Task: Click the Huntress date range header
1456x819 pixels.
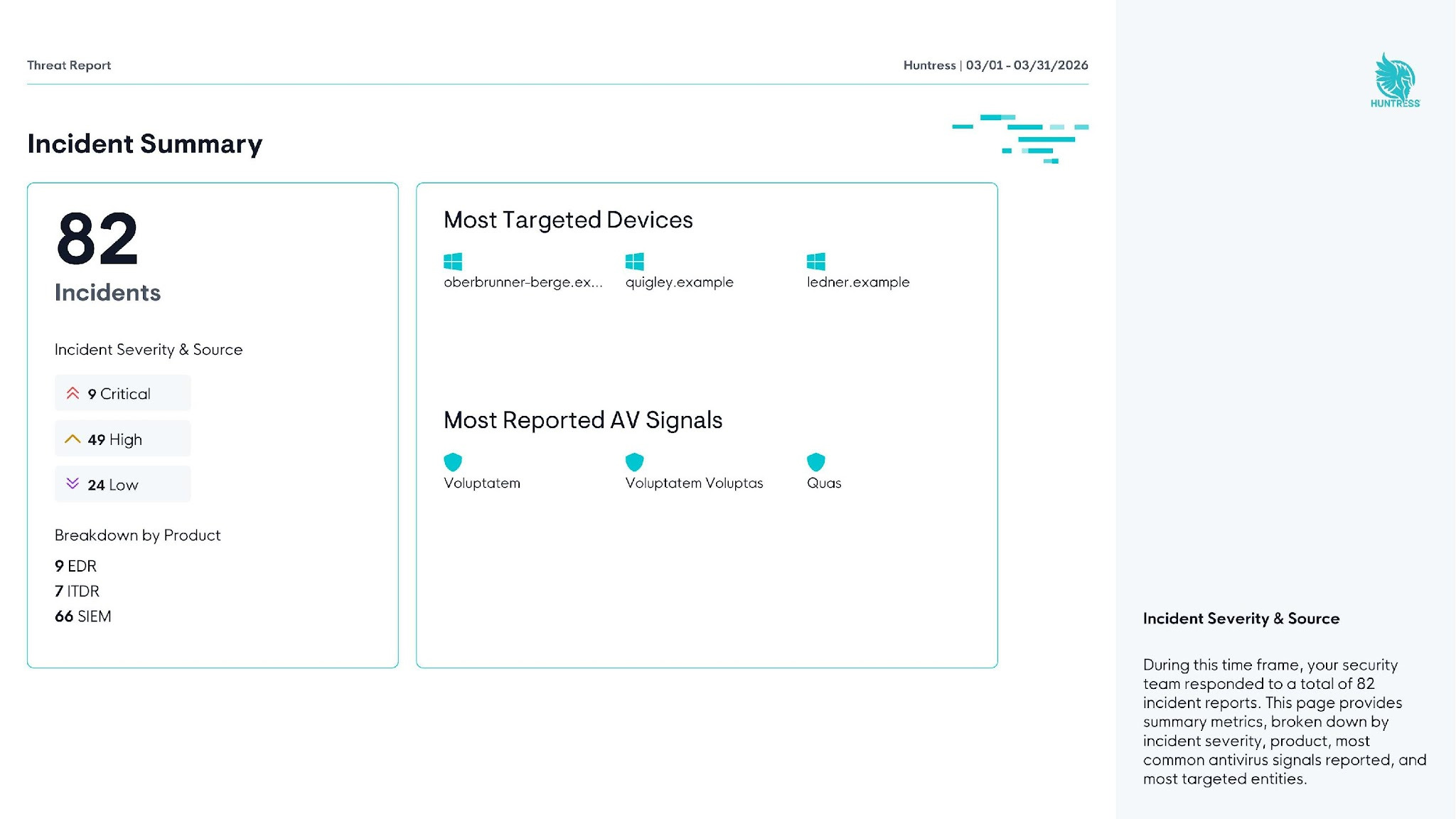Action: tap(996, 65)
